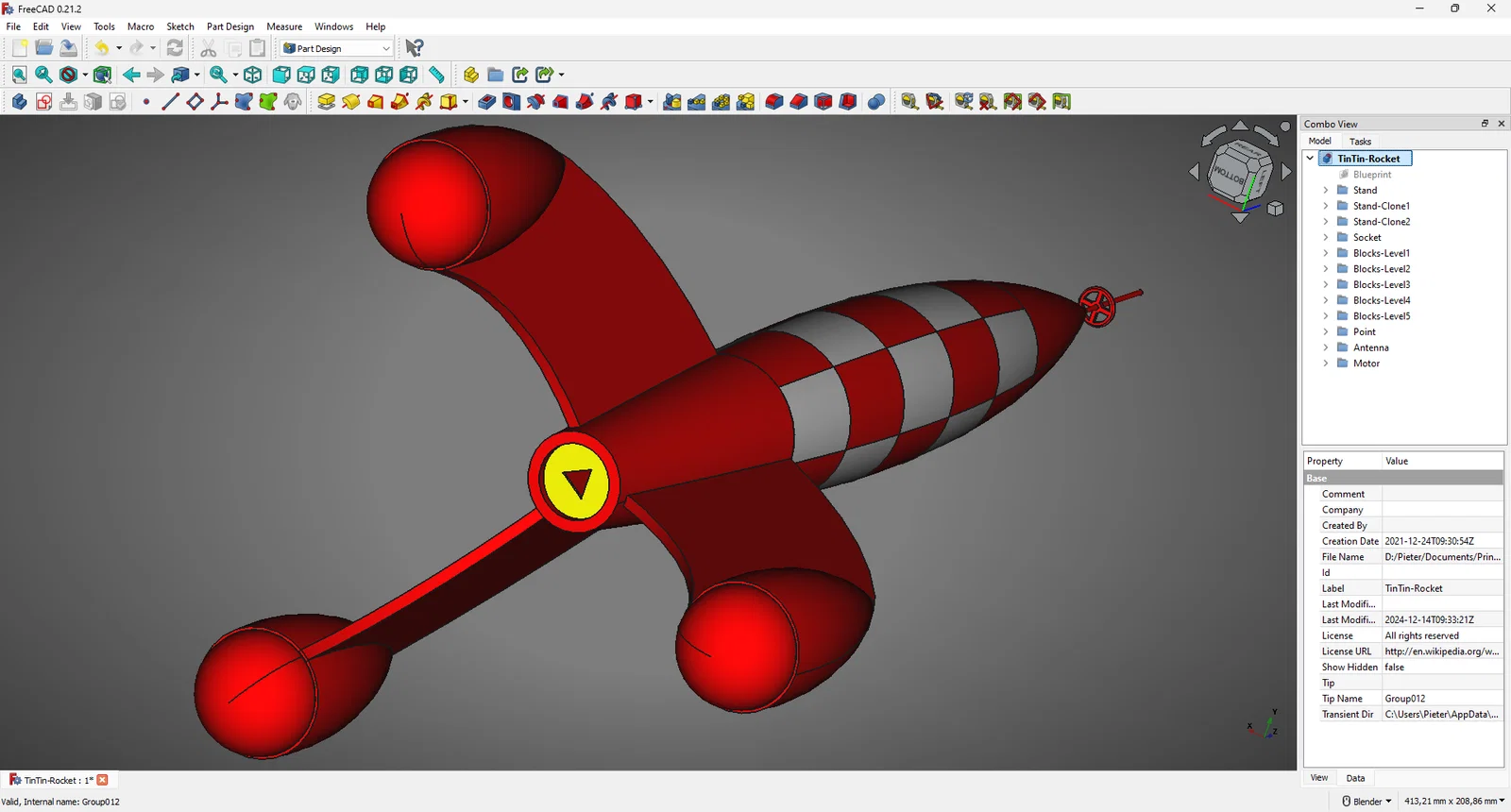Collapse the TinTin-Rocket tree node
This screenshot has width=1511, height=812.
pos(1311,159)
